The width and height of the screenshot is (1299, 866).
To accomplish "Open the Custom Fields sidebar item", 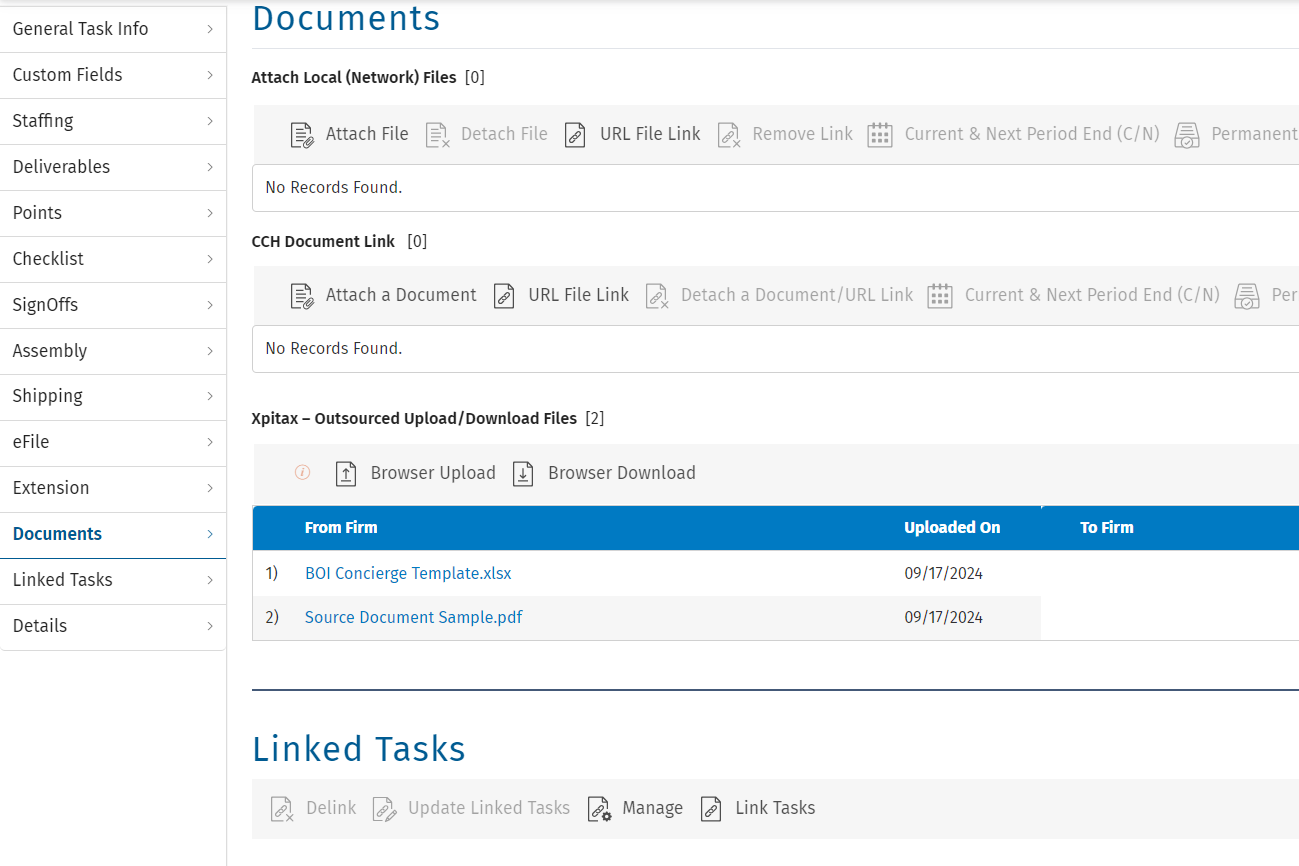I will pos(67,75).
